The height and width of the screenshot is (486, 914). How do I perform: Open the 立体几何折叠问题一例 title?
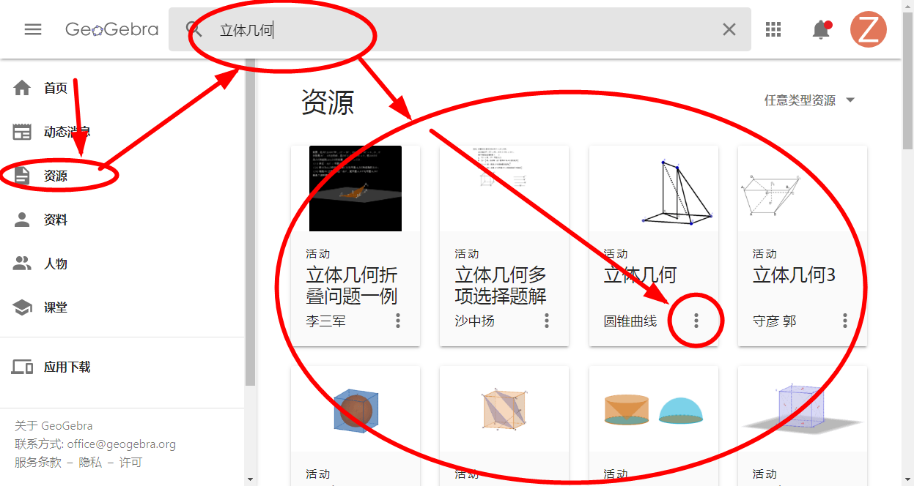point(351,286)
